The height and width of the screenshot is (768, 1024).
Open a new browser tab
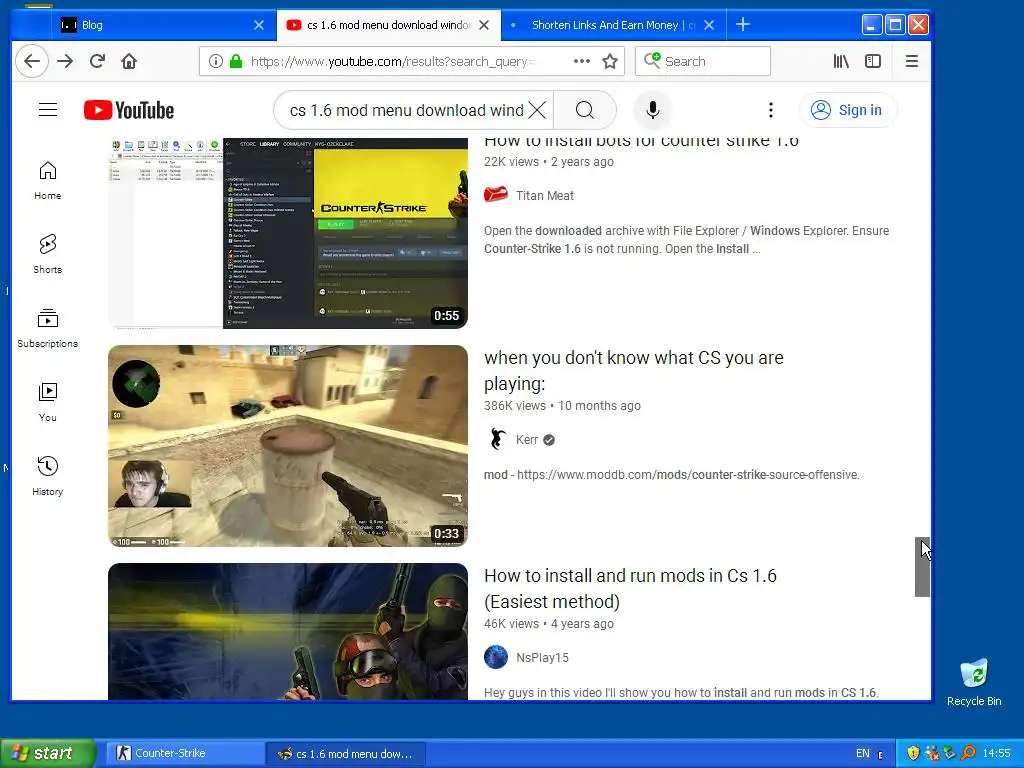(x=743, y=25)
